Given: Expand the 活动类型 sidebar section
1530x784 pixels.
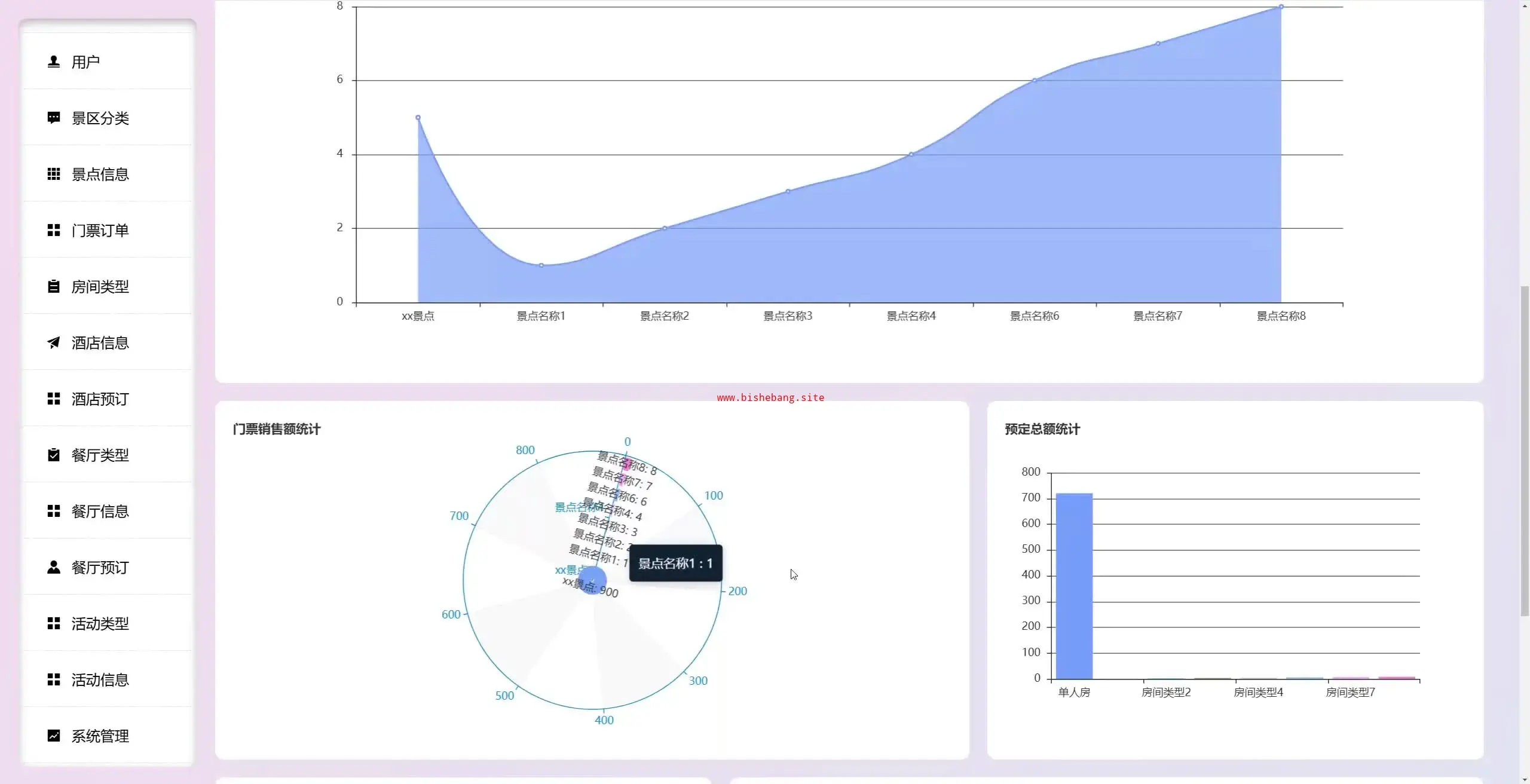Looking at the screenshot, I should pos(100,623).
